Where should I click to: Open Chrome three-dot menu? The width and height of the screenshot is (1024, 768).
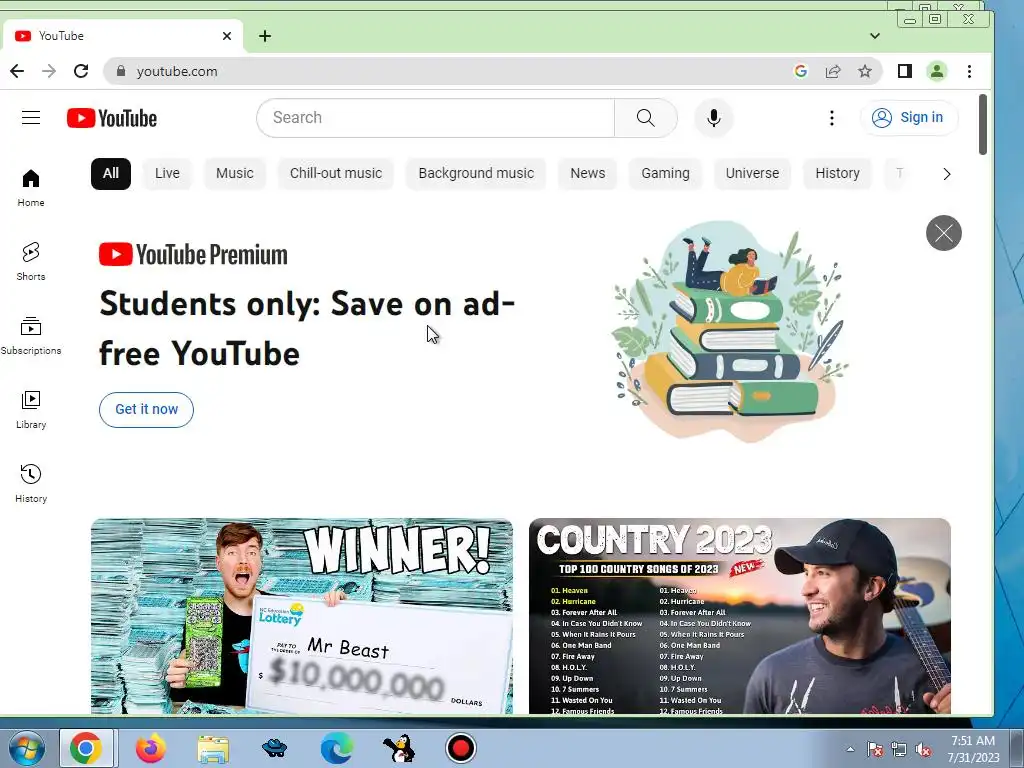coord(969,71)
